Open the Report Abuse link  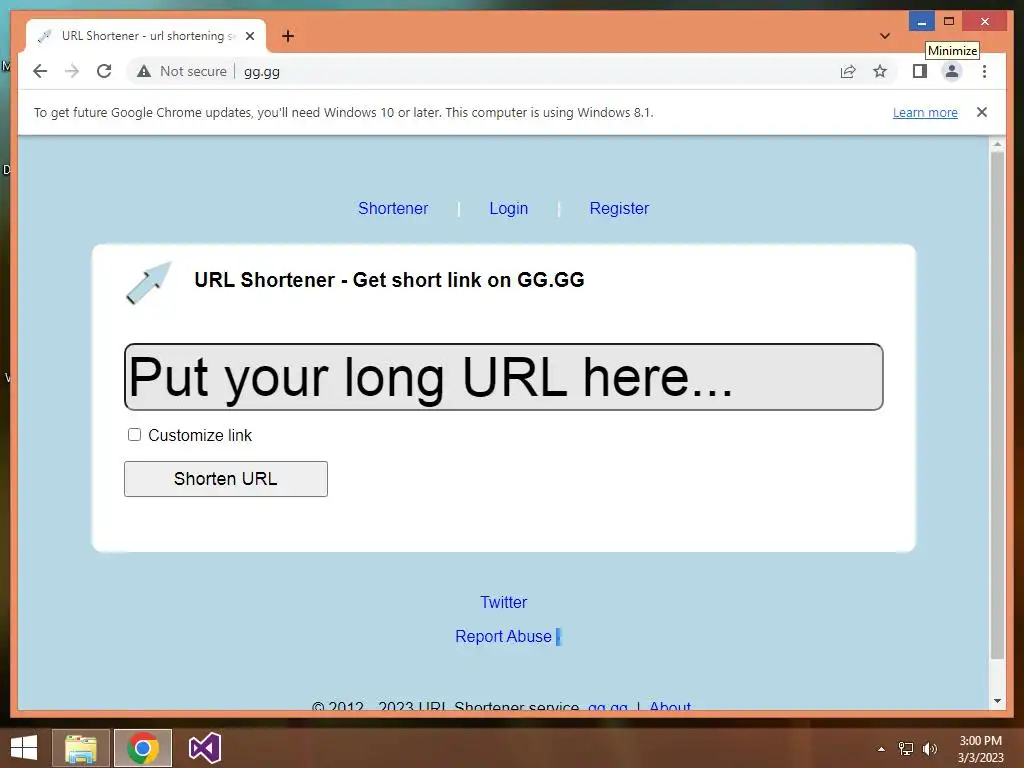tap(504, 636)
